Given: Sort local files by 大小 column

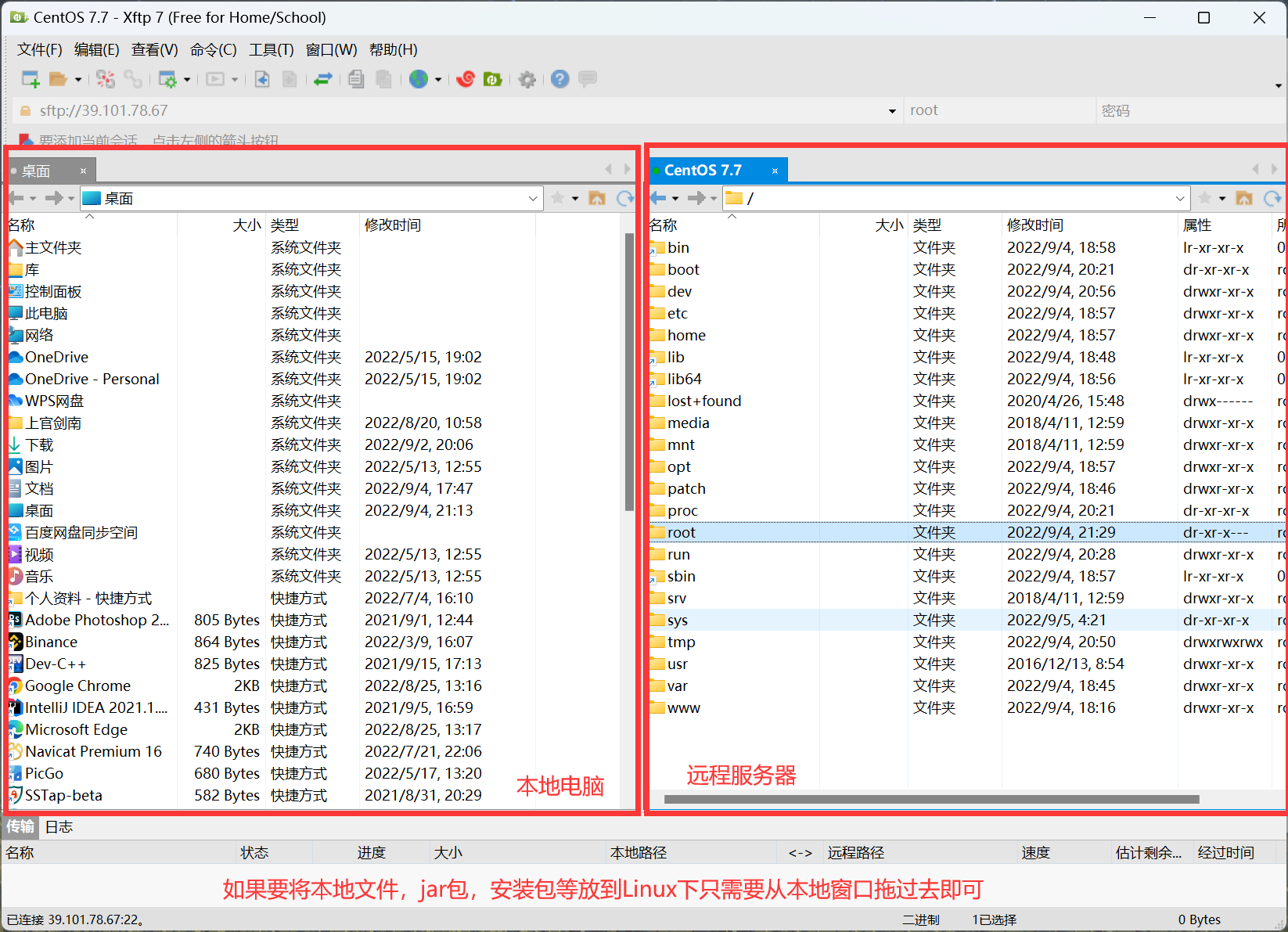Looking at the screenshot, I should coord(222,225).
